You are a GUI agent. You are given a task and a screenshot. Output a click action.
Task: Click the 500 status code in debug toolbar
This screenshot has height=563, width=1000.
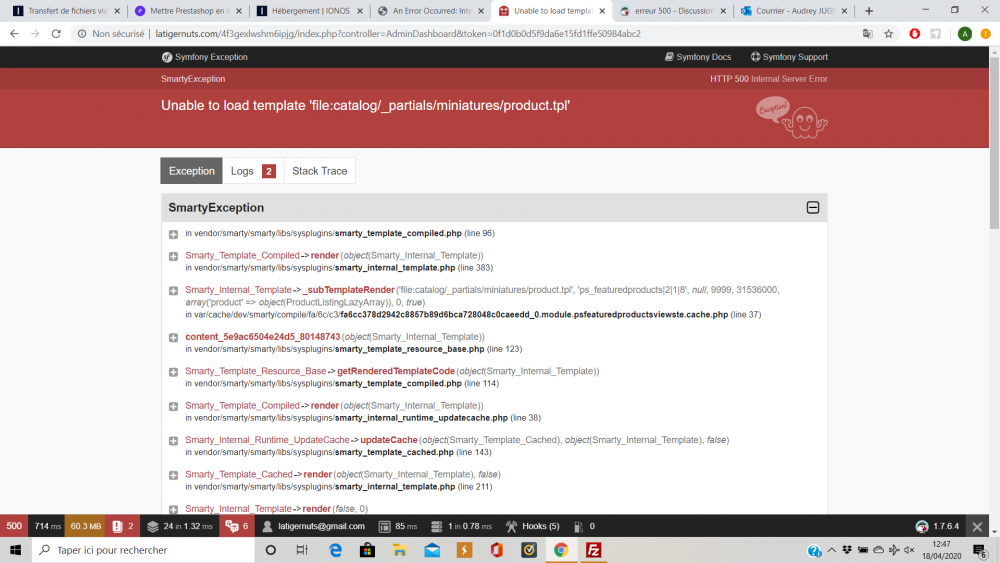pyautogui.click(x=14, y=526)
